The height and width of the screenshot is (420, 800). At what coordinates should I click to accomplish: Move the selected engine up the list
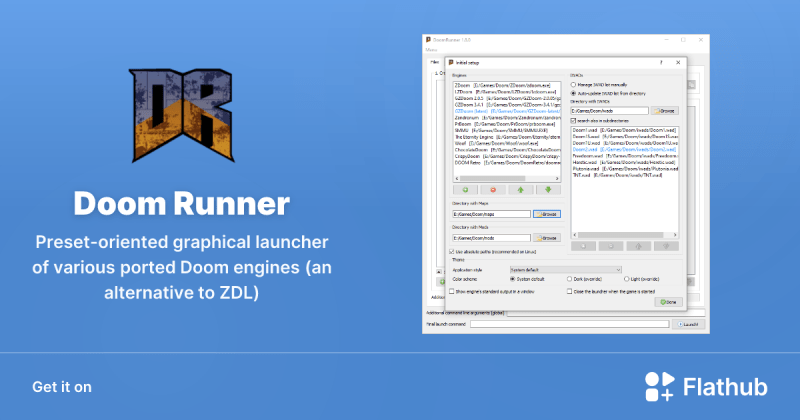click(520, 190)
